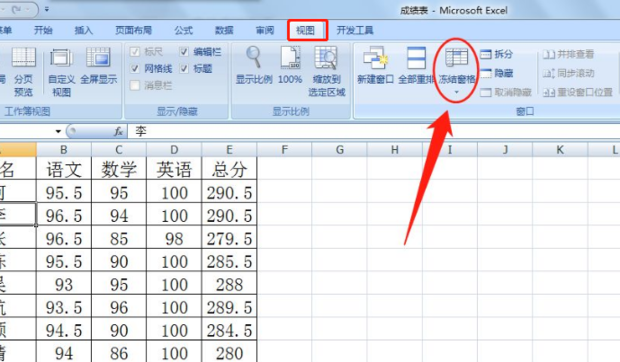
Task: Click Unhide window (取消隐藏)
Action: pos(506,92)
